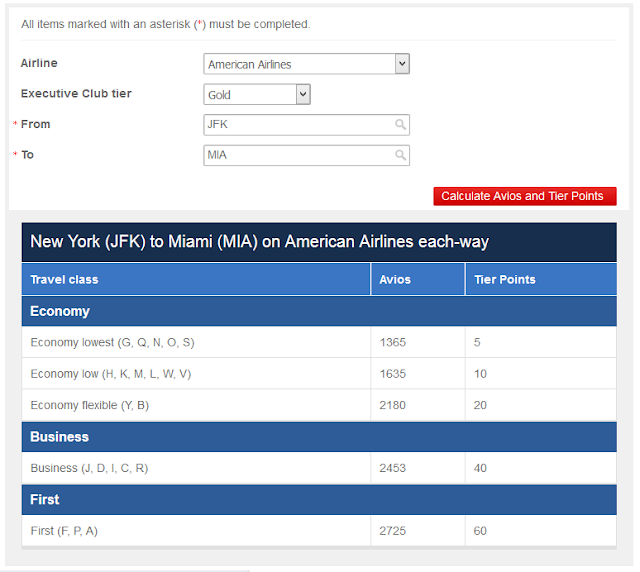Click the Economy section heading

[319, 311]
